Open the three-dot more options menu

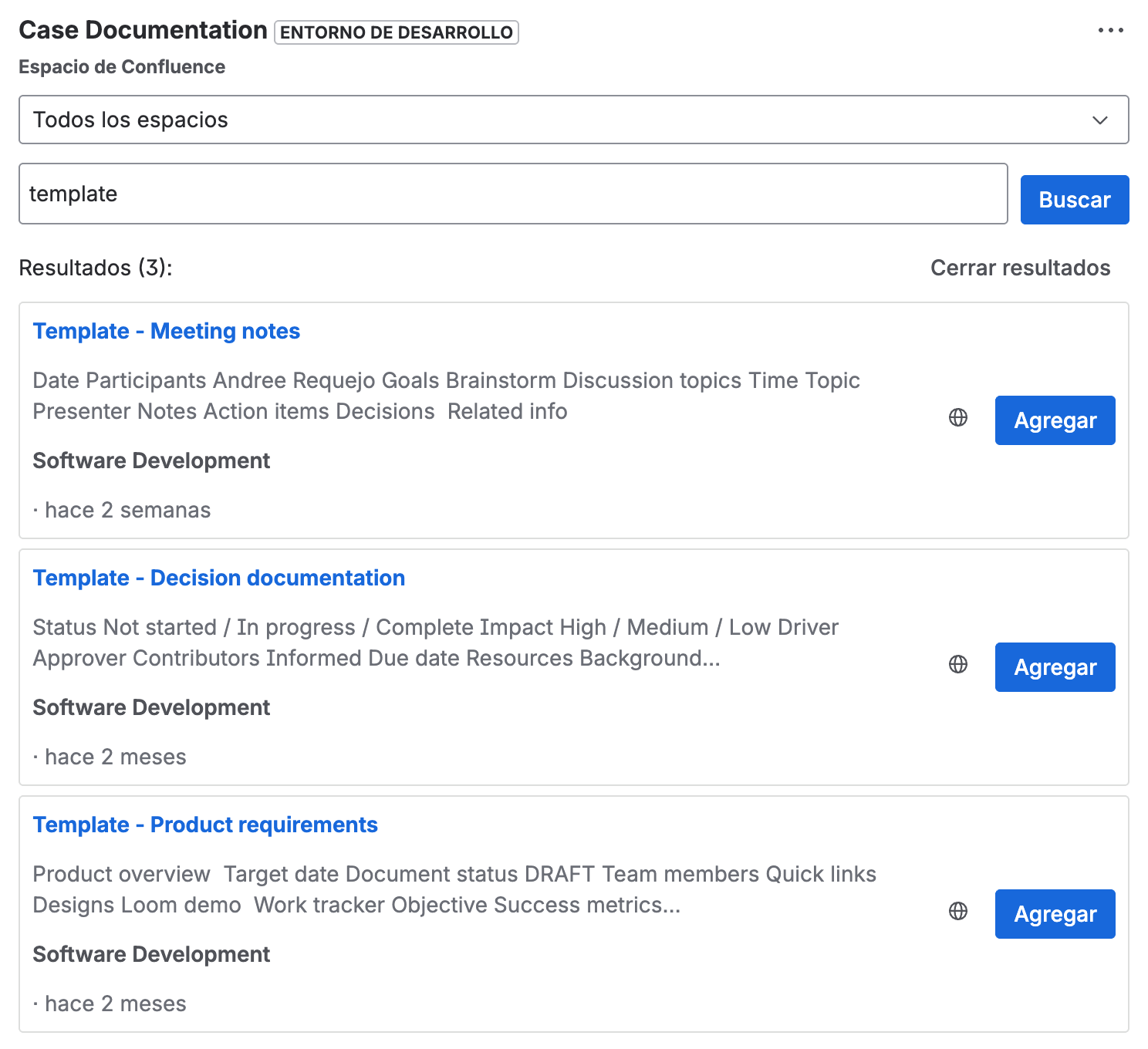tap(1110, 30)
